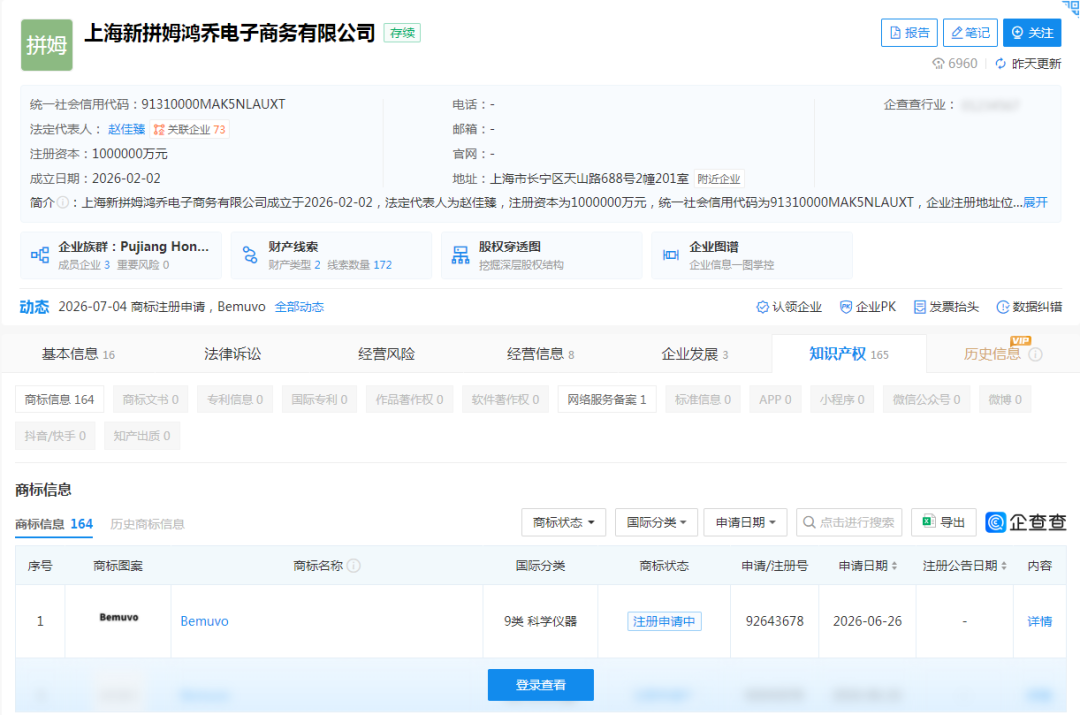Switch to 法律诉讼 tab
The image size is (1080, 715).
233,354
